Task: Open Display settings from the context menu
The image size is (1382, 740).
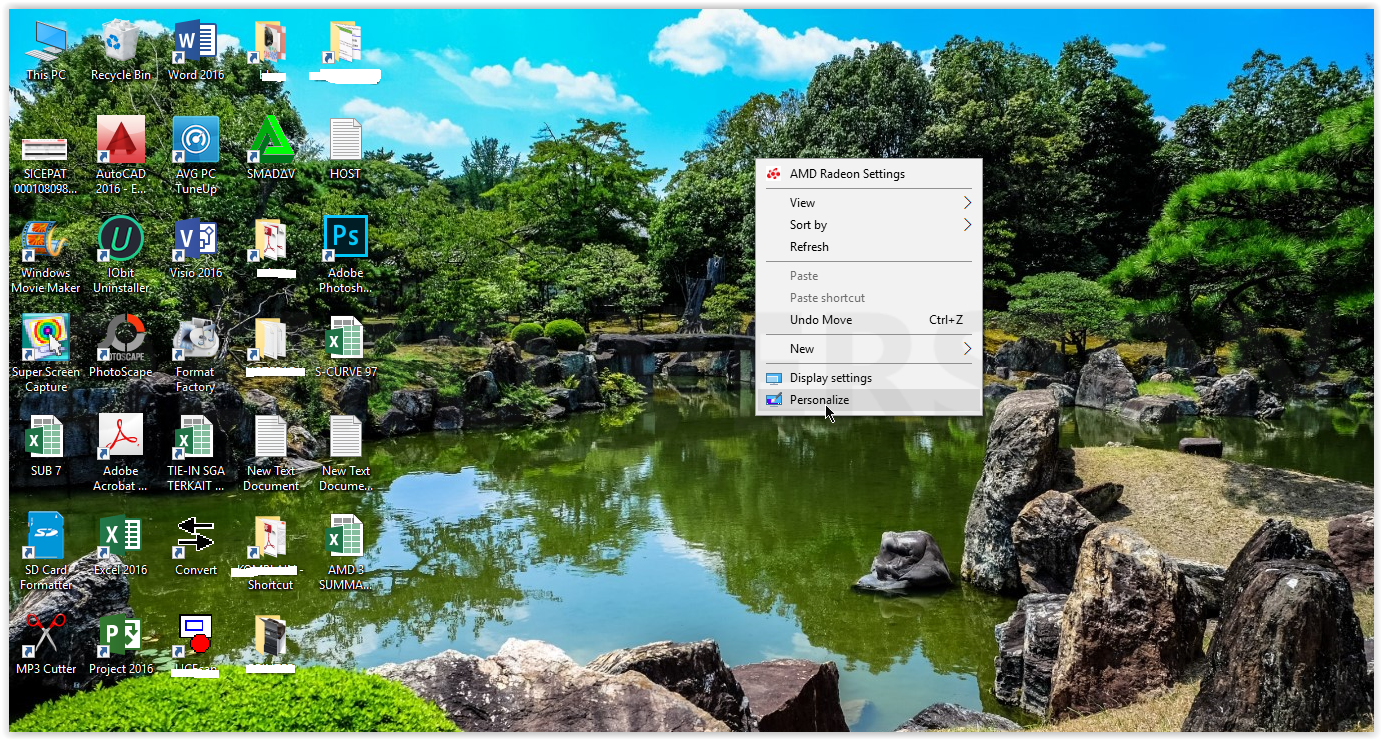Action: click(868, 378)
